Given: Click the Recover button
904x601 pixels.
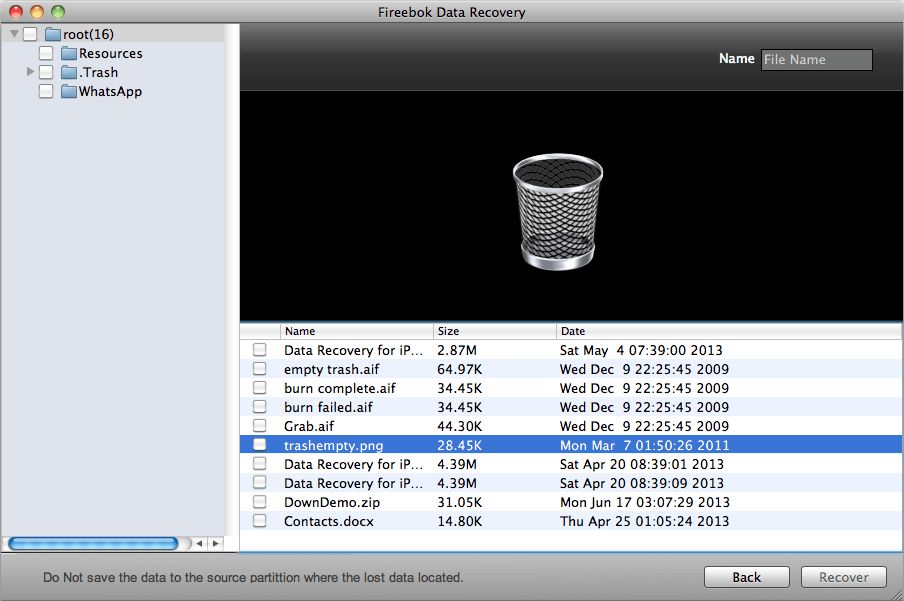Looking at the screenshot, I should [x=843, y=577].
